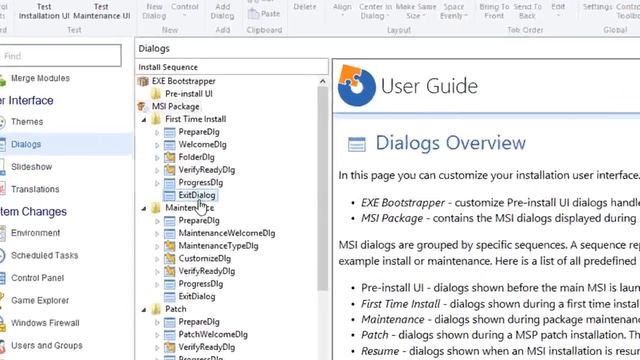This screenshot has width=640, height=360.
Task: Select the MSI Package tree node
Action: pyautogui.click(x=176, y=106)
